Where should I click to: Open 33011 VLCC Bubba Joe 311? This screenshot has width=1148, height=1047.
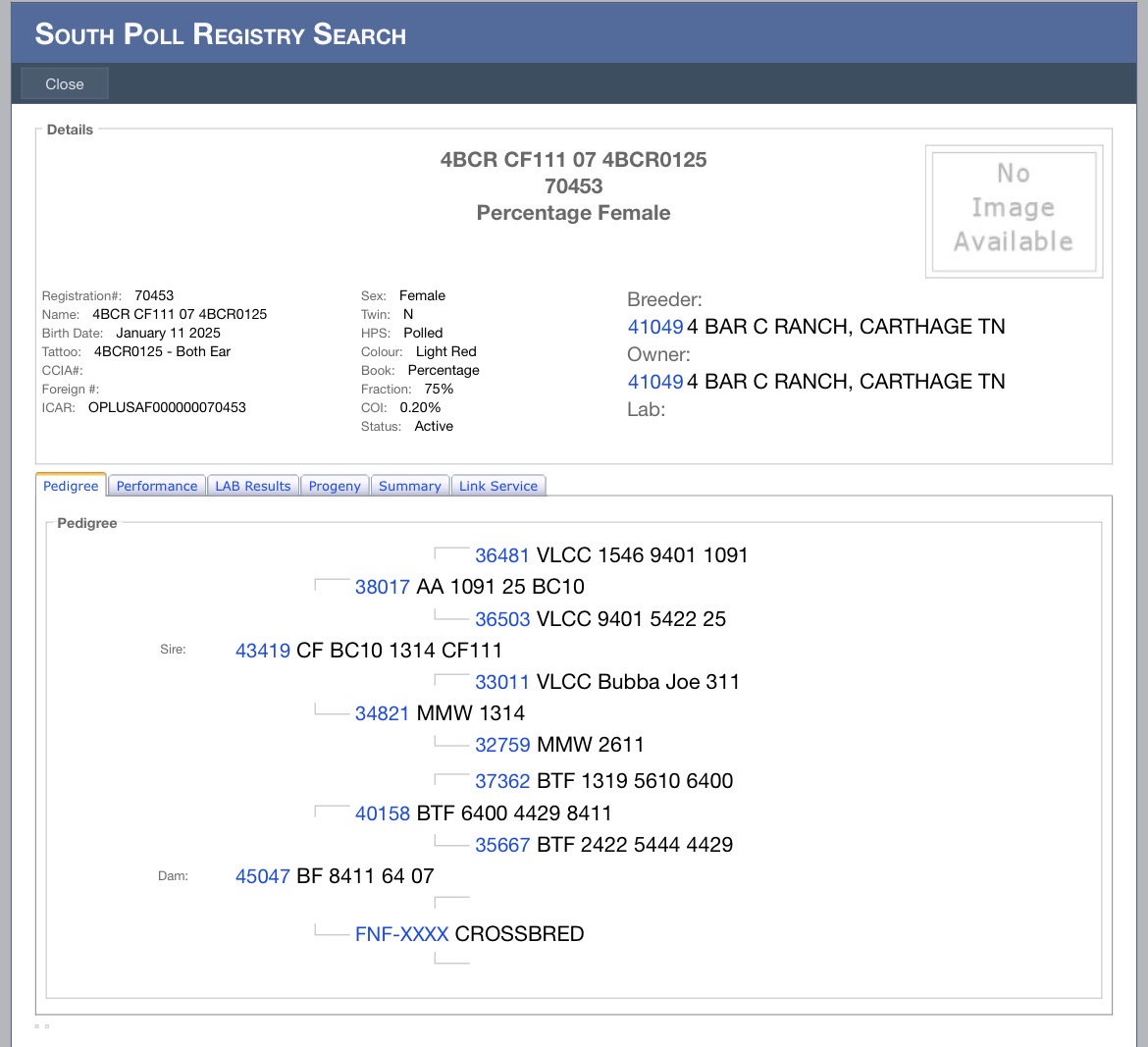502,682
